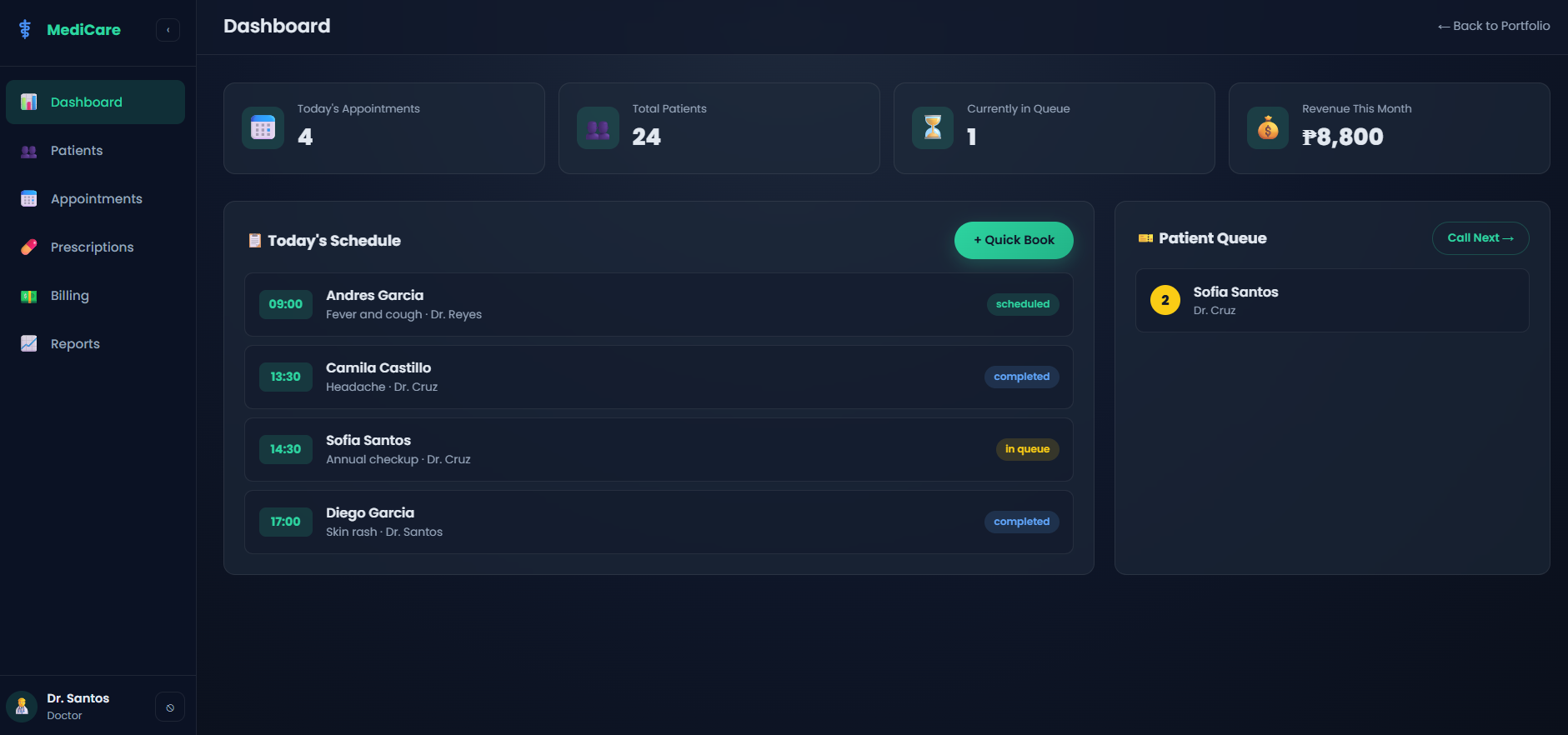The width and height of the screenshot is (1568, 735).
Task: Click the Prescriptions pill icon in sidebar
Action: (29, 247)
